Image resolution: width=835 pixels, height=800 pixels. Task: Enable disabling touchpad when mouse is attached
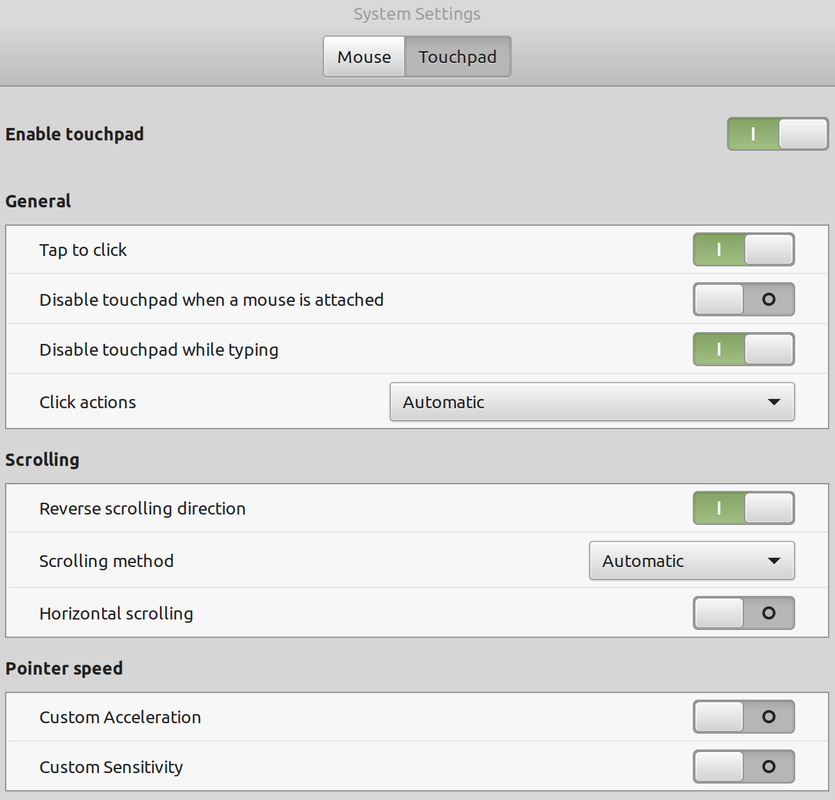click(743, 299)
